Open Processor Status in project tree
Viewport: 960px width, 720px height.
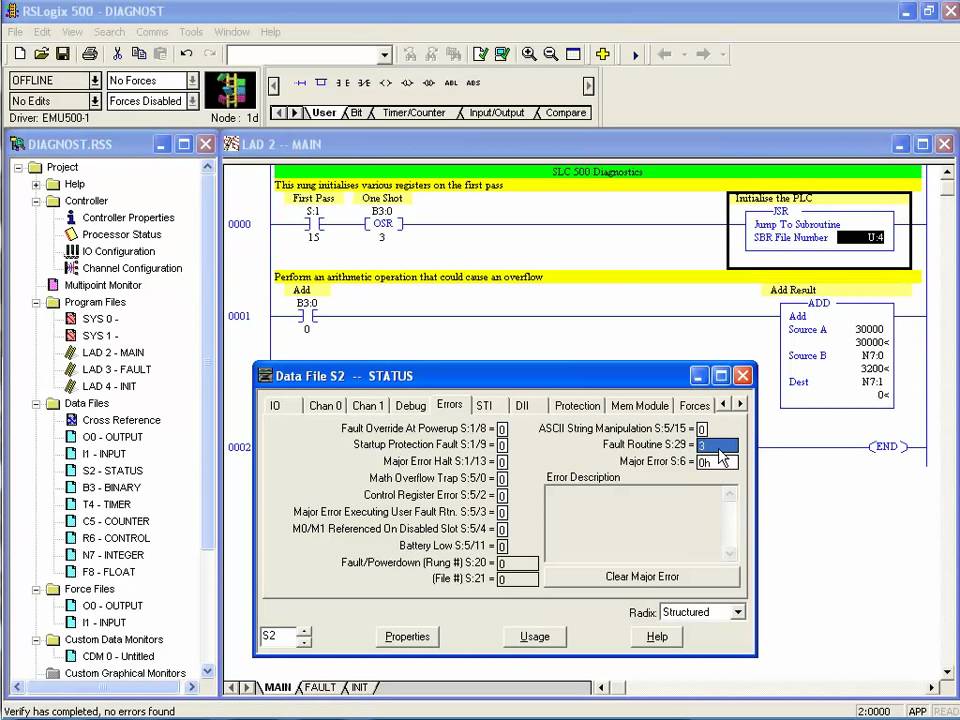(x=121, y=234)
